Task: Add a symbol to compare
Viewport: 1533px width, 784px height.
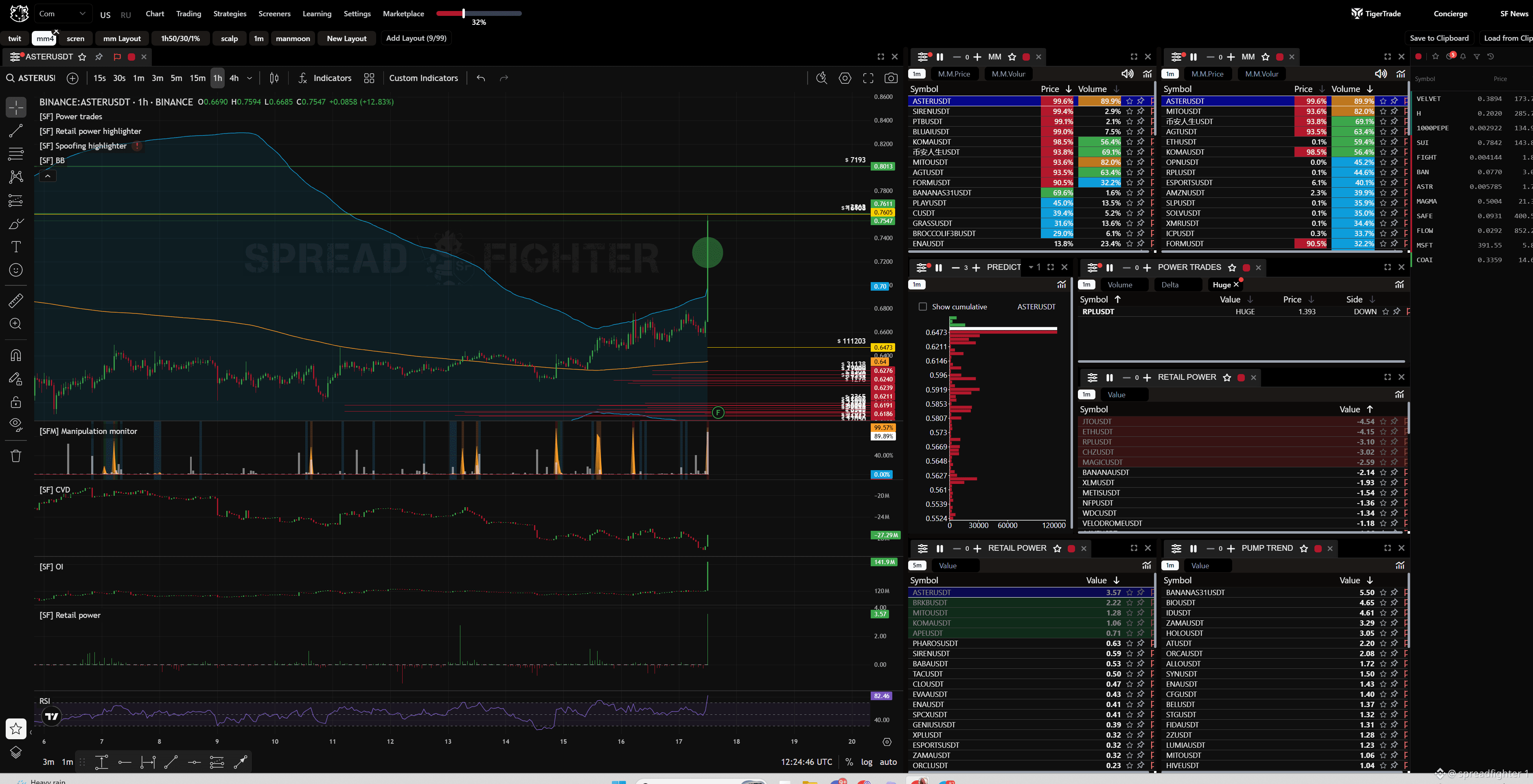Action: coord(72,78)
